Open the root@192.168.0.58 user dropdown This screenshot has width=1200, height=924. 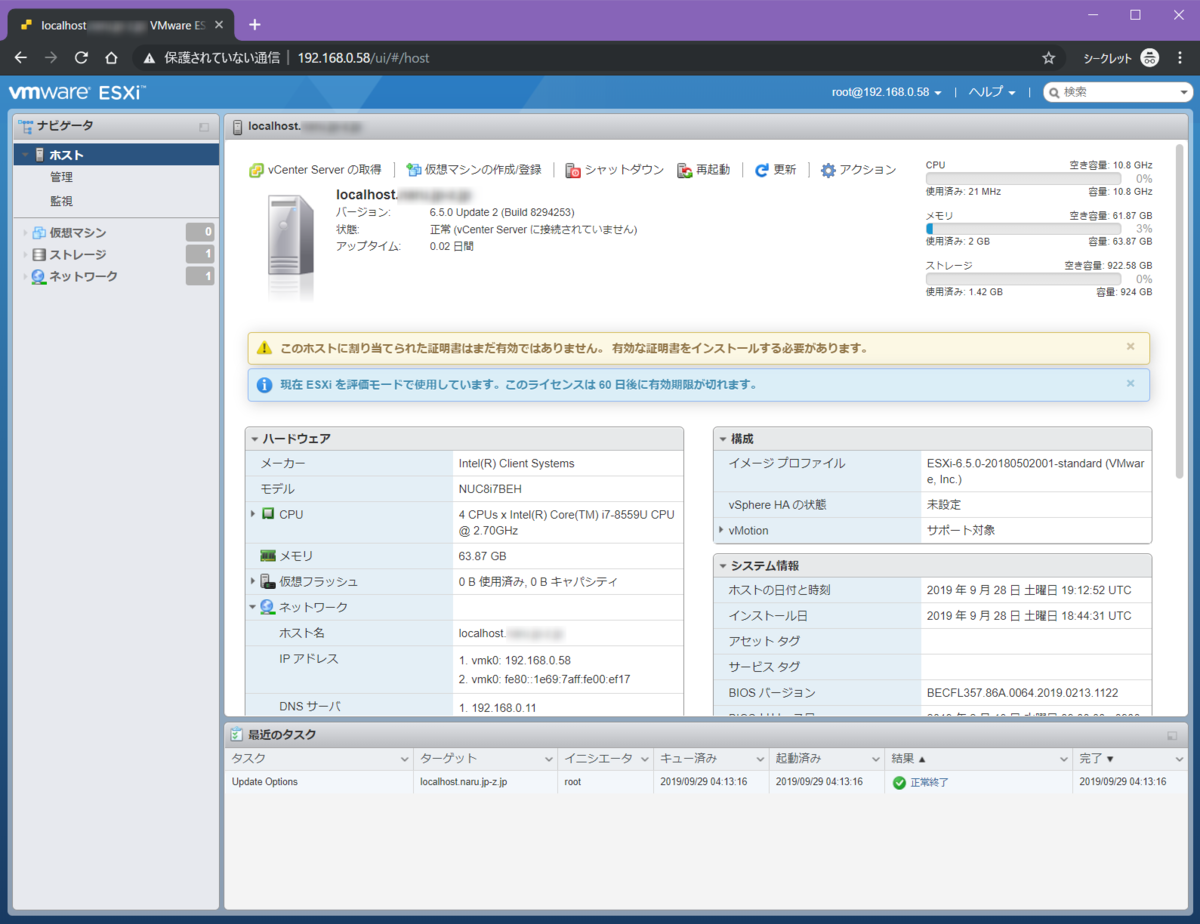click(x=887, y=92)
